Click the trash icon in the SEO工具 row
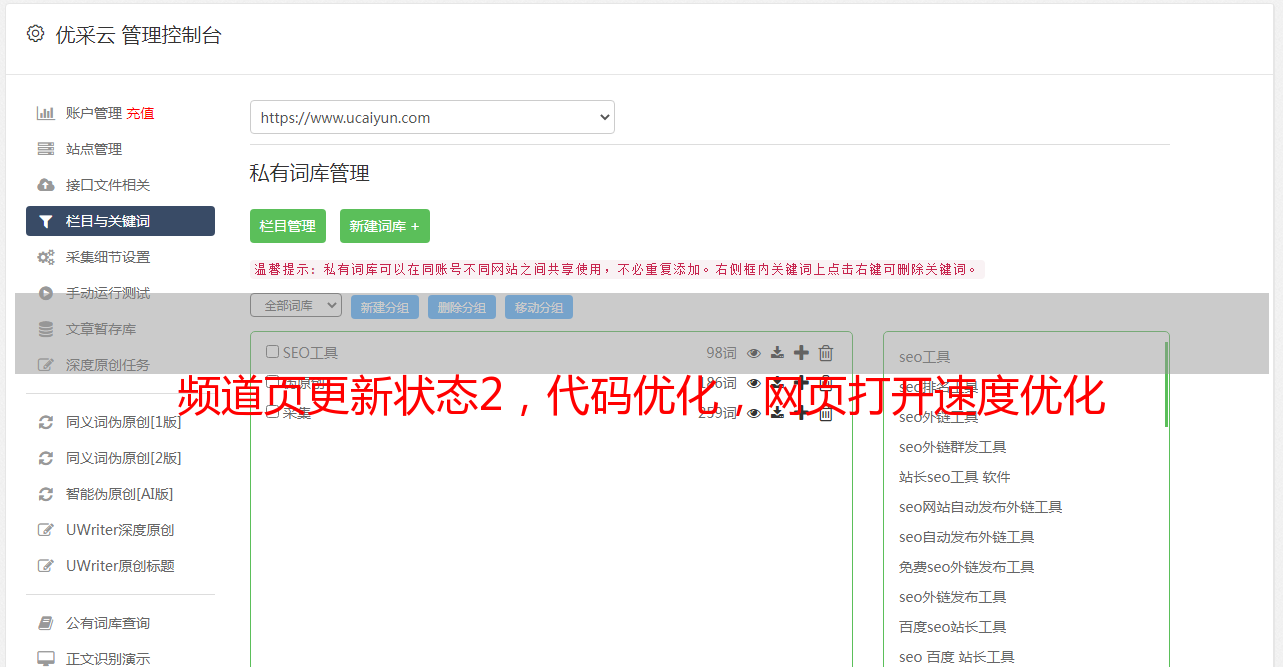This screenshot has width=1283, height=667. coord(826,353)
